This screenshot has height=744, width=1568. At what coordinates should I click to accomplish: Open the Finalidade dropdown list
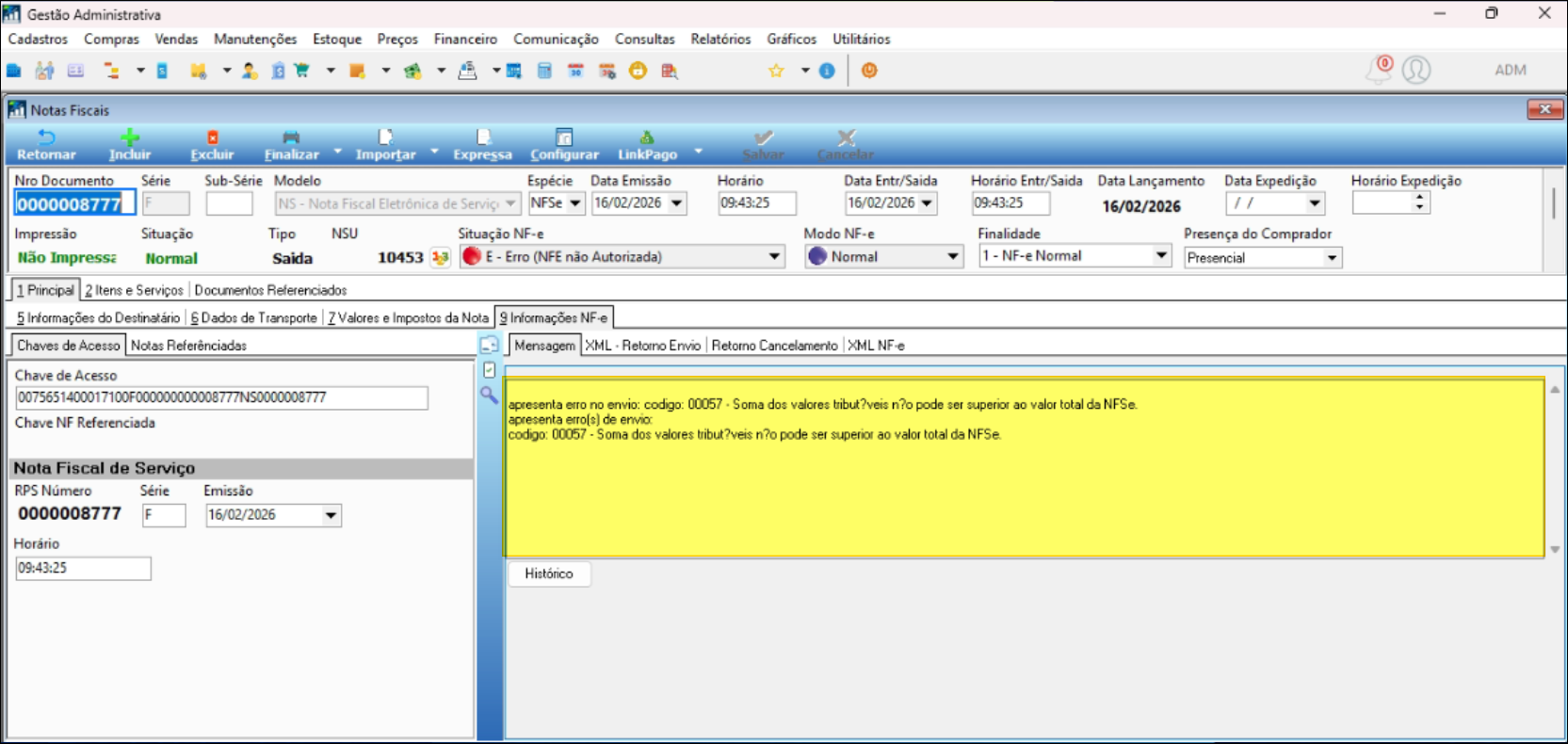(1161, 255)
